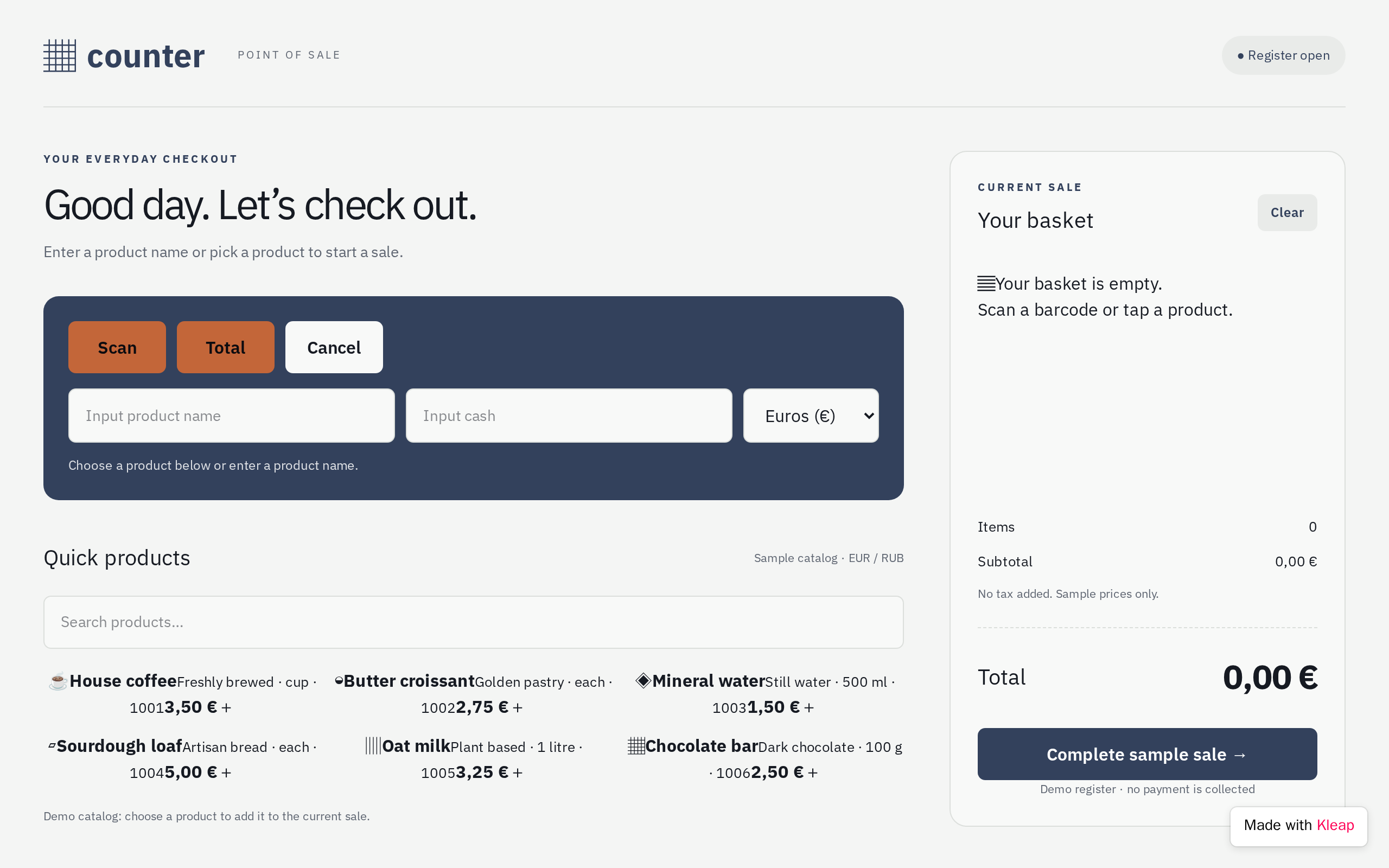The height and width of the screenshot is (868, 1389).
Task: Add Sourdough loaf with its plus sign
Action: click(x=226, y=773)
